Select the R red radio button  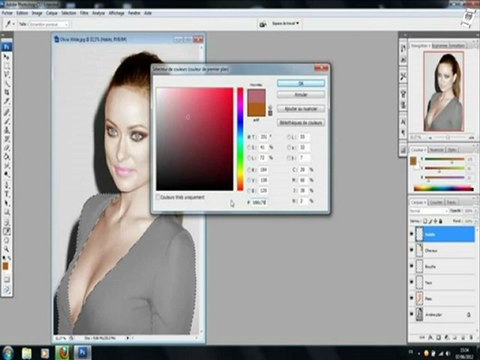pyautogui.click(x=249, y=170)
